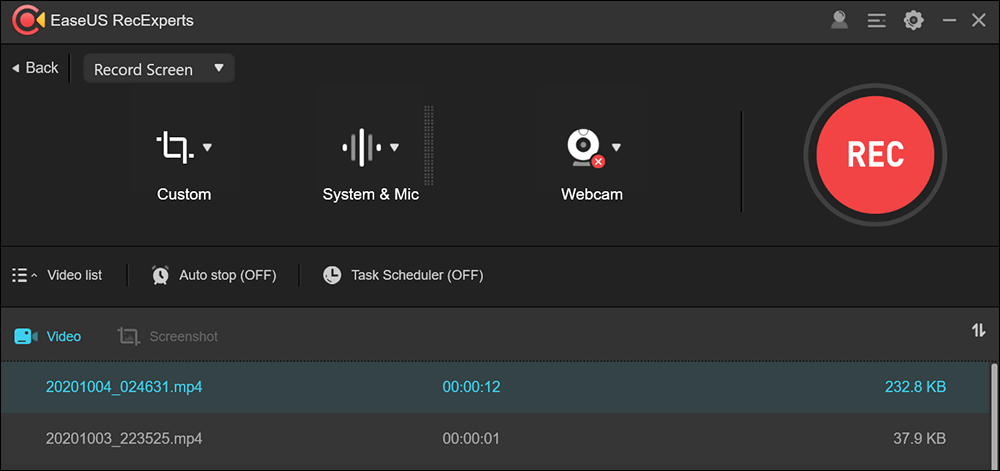This screenshot has height=471, width=1000.
Task: Click the EaseUS RecExperts logo
Action: tap(27, 20)
